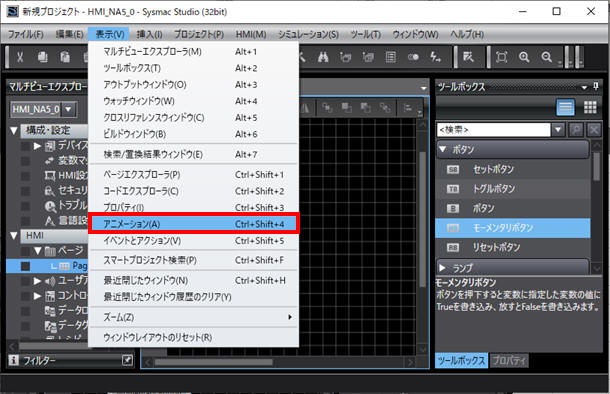The height and width of the screenshot is (394, 610).
Task: Expand the ユーザ tree node
Action: pos(37,280)
